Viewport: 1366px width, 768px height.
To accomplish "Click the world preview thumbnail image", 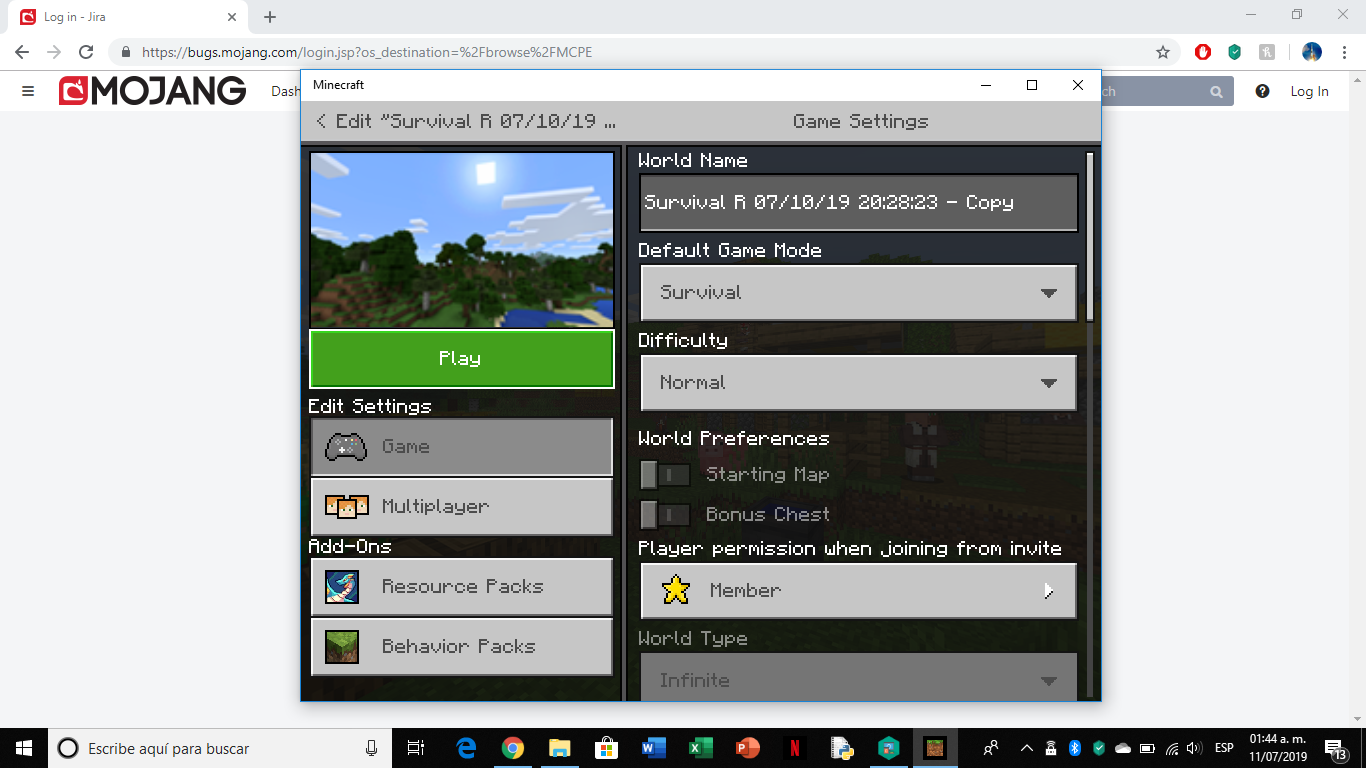I will coord(461,239).
